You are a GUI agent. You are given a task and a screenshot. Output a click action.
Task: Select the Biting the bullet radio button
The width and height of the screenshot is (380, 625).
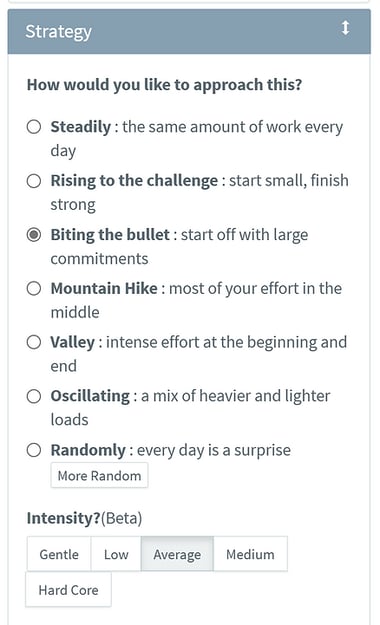click(34, 235)
